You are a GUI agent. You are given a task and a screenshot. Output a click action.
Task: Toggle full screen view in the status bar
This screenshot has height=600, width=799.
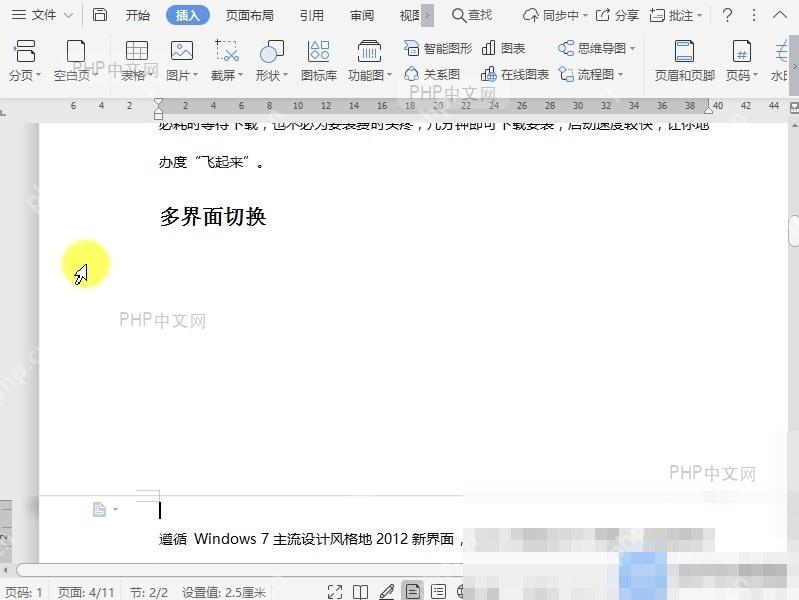click(335, 592)
